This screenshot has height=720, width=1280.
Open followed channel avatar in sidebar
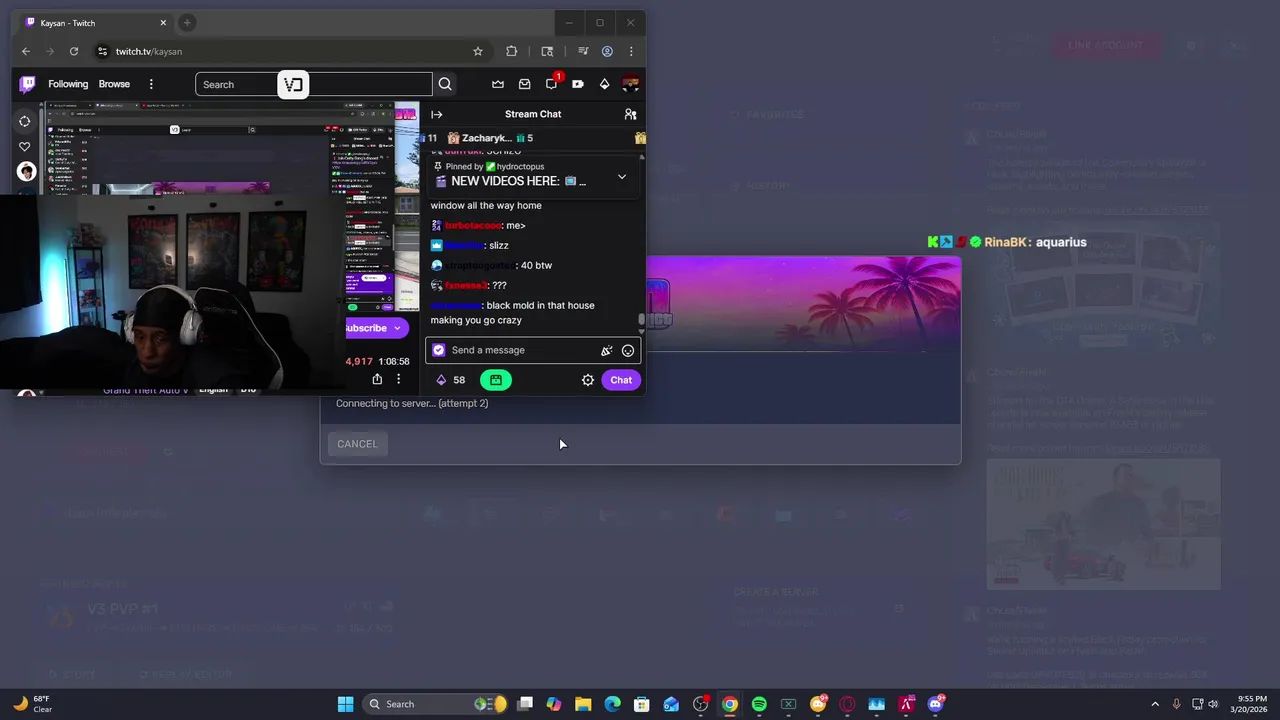pos(27,172)
